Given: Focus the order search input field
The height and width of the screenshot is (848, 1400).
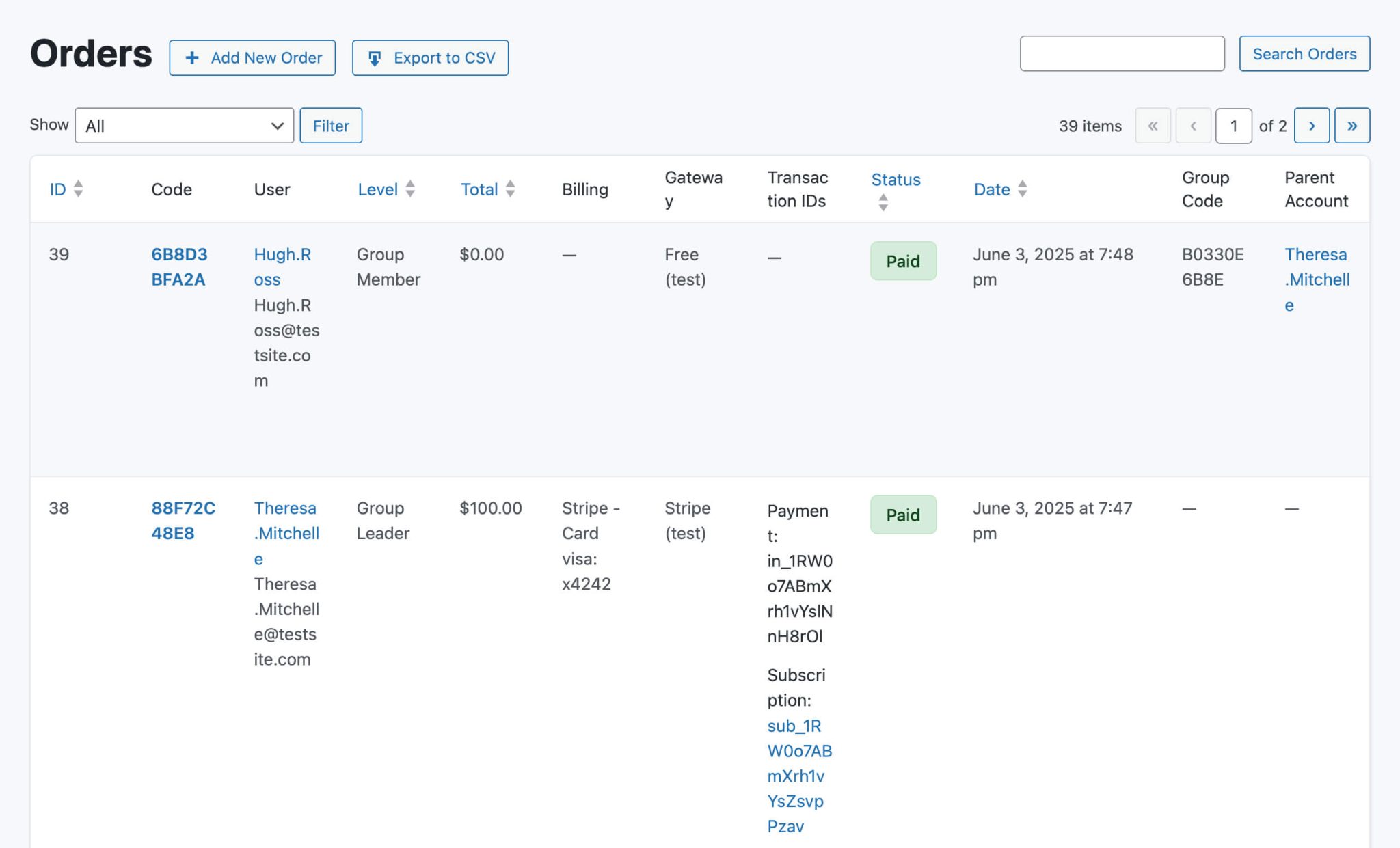Looking at the screenshot, I should pyautogui.click(x=1122, y=54).
